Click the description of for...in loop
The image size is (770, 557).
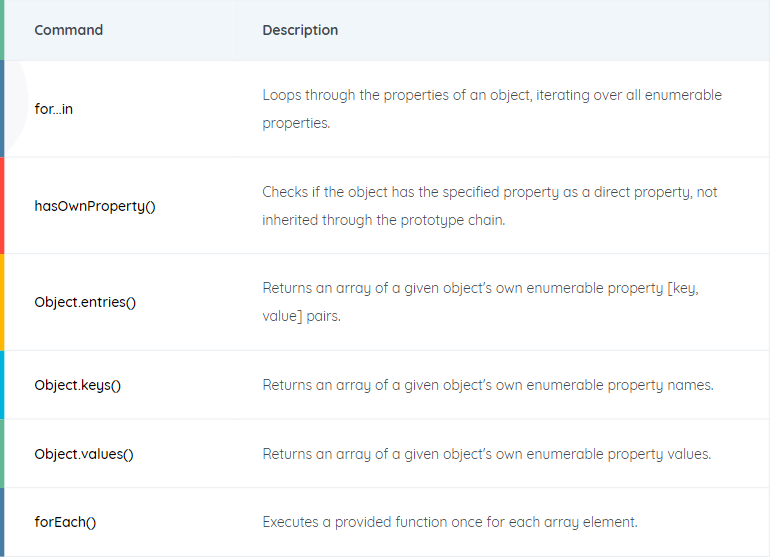[492, 109]
